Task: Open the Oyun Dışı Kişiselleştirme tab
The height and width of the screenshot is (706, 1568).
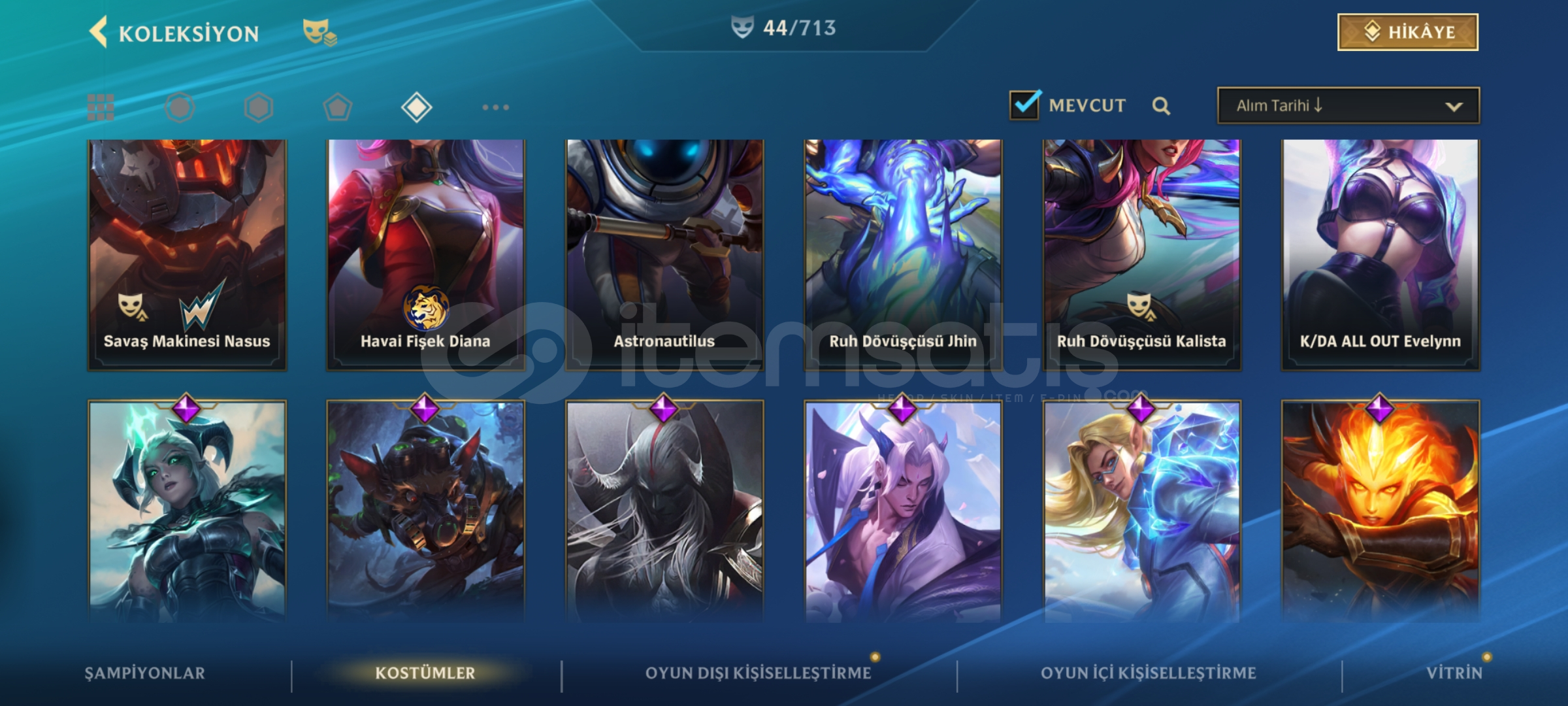Action: coord(759,673)
